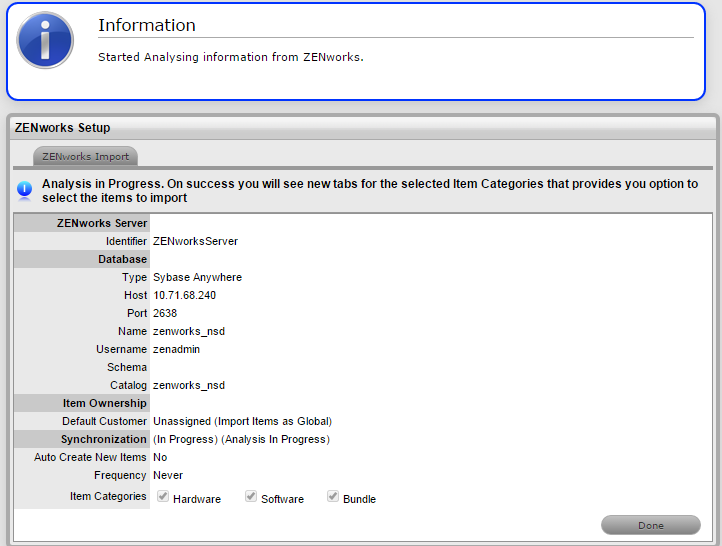Toggle the Hardware item category checkbox
Viewport: 722px width, 546px height.
163,496
